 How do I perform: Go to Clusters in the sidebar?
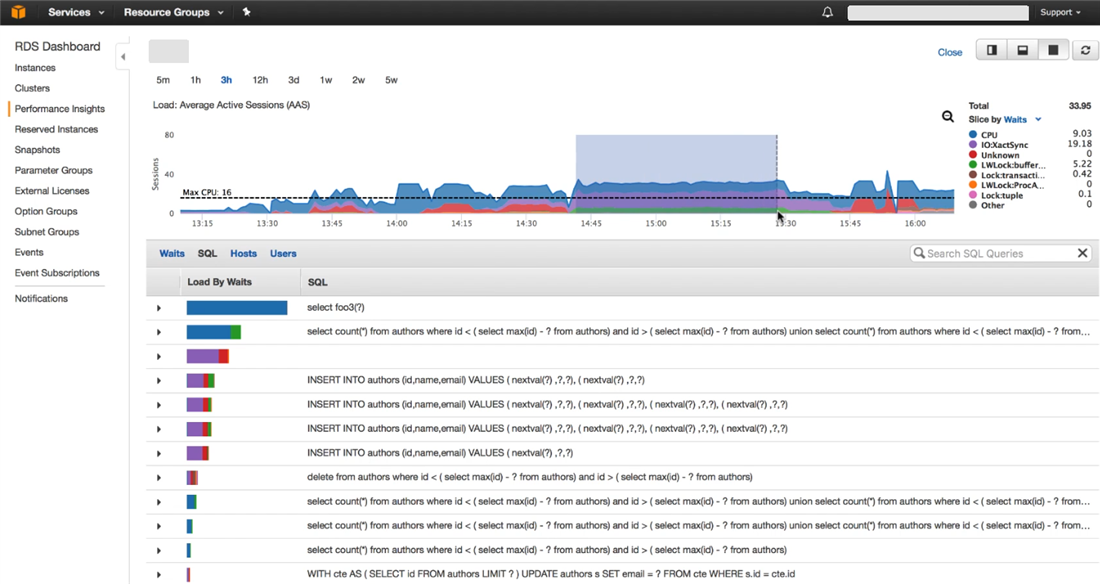[x=32, y=88]
